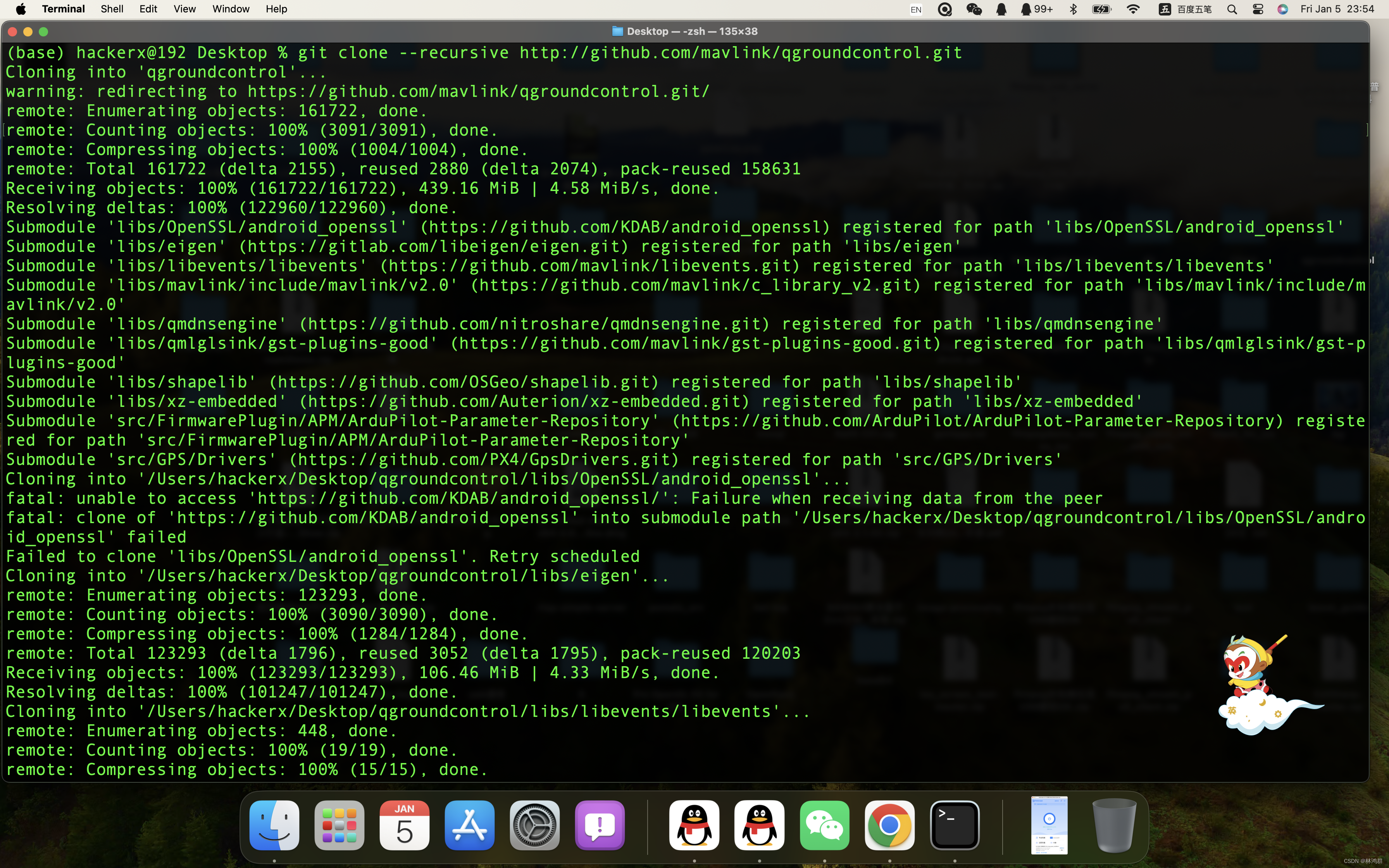Click the 'Enumerating objects: 161722' line
Viewport: 1389px width, 868px height.
217,111
